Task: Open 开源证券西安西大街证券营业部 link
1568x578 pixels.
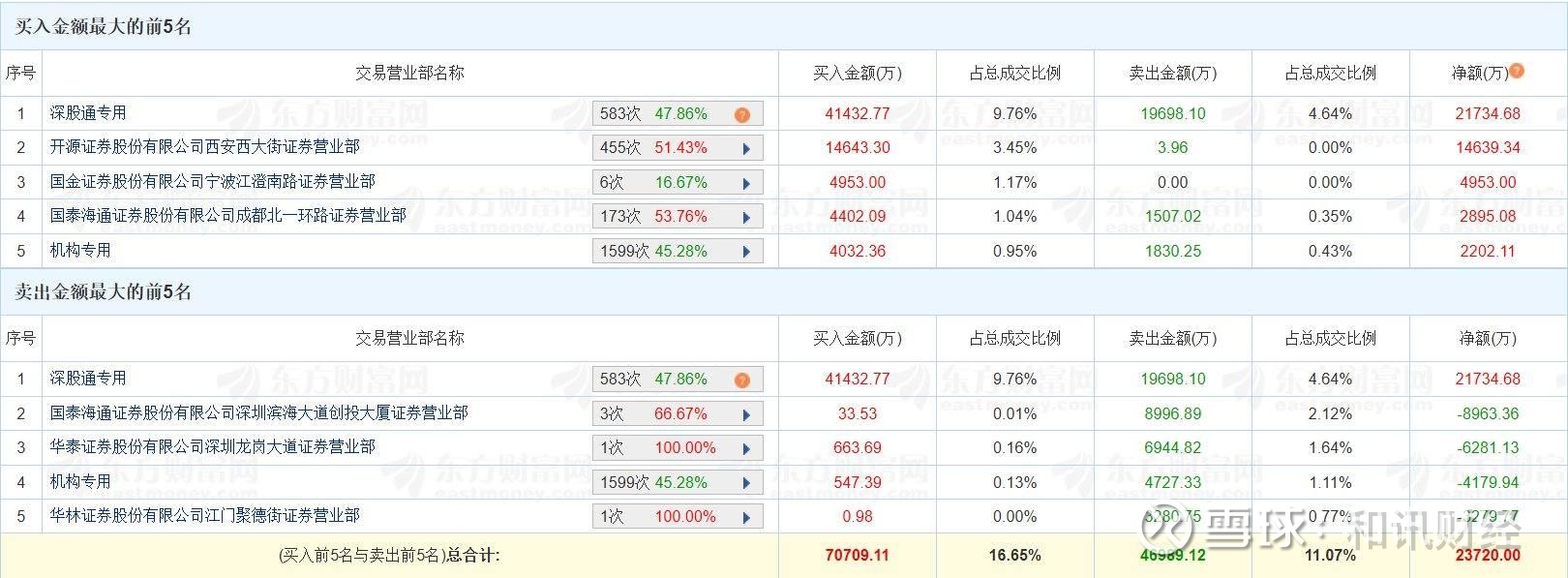Action: [205, 147]
